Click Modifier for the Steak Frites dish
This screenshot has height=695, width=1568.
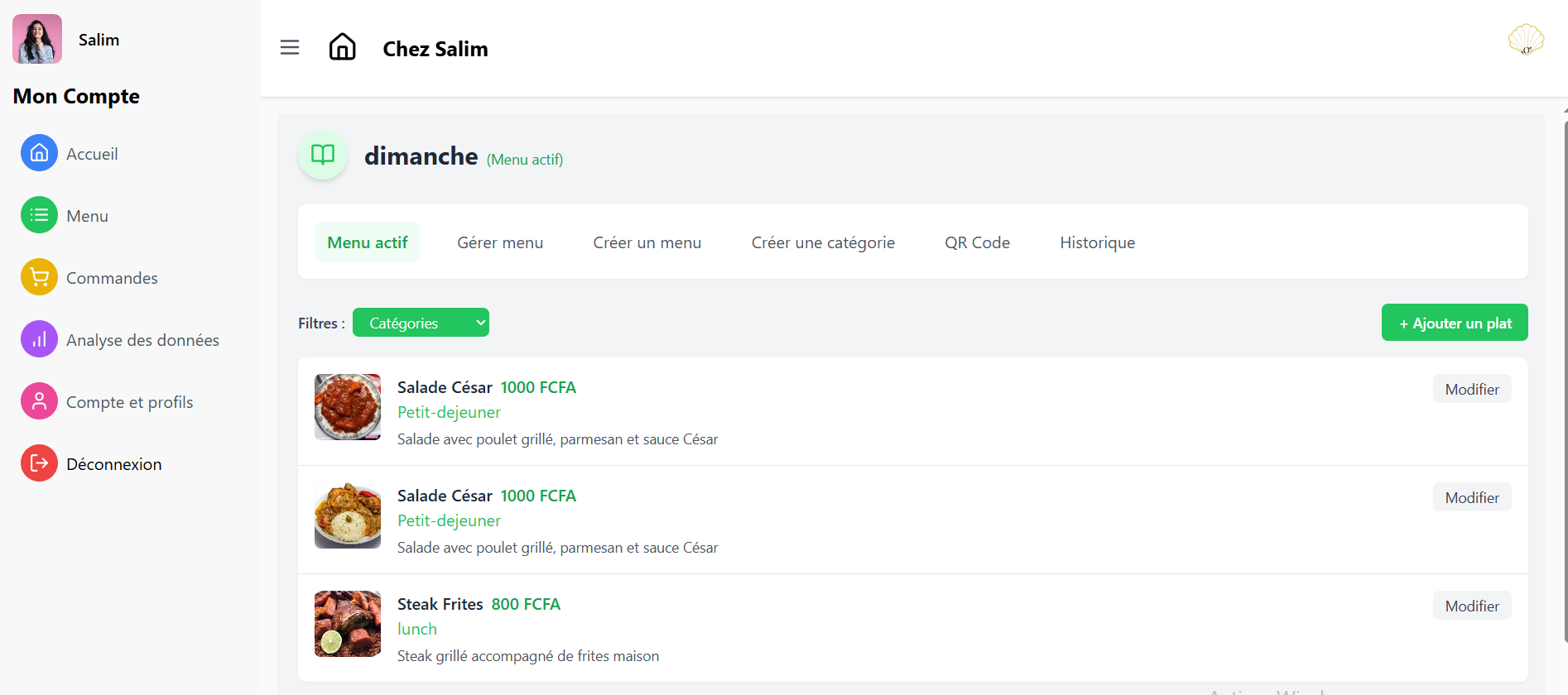click(1472, 606)
